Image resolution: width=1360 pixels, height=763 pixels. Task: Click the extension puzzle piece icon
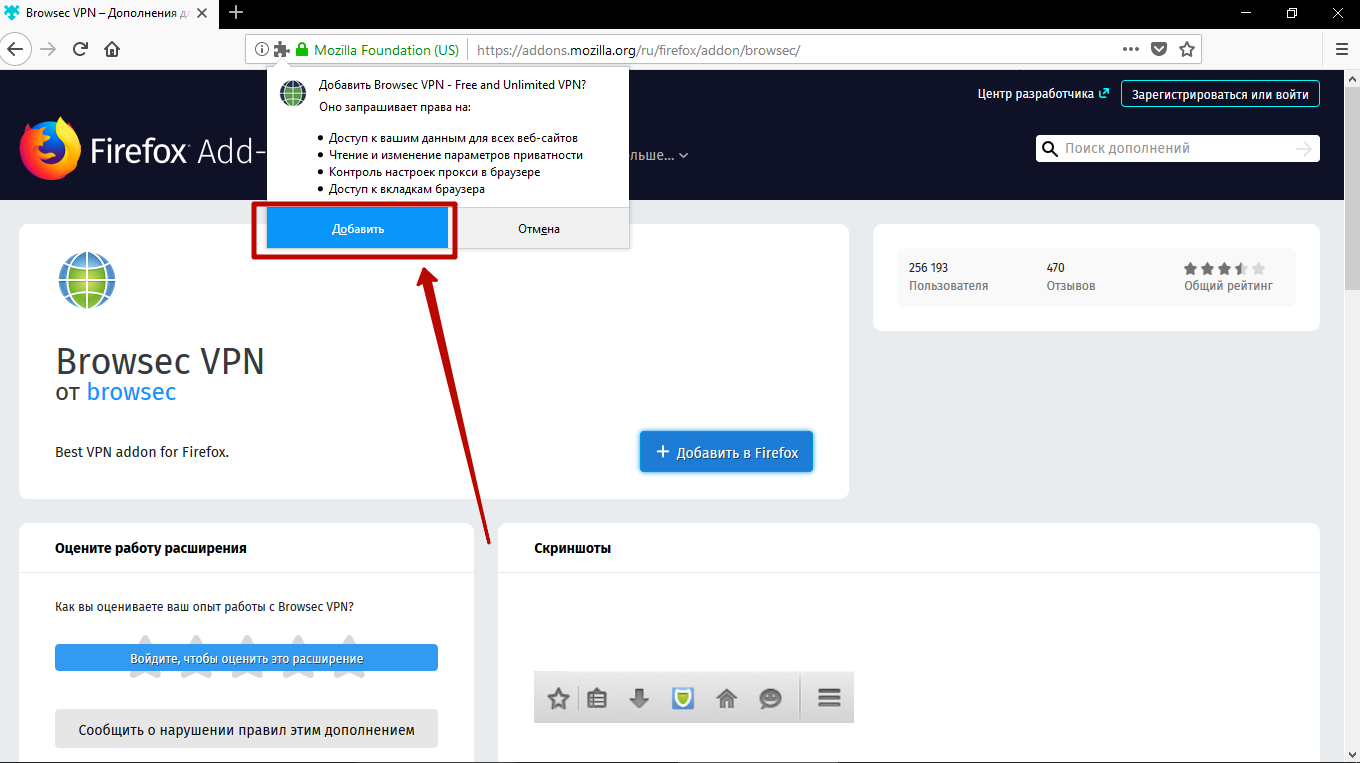point(282,49)
